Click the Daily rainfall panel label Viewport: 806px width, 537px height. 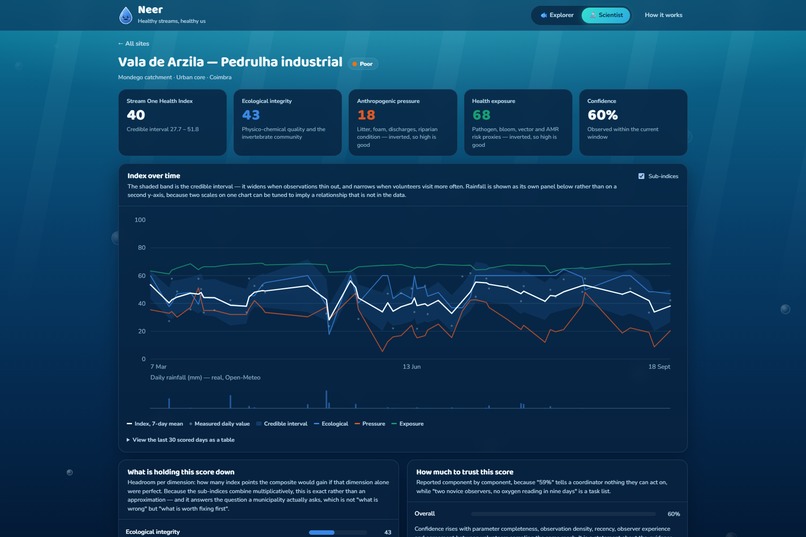205,378
